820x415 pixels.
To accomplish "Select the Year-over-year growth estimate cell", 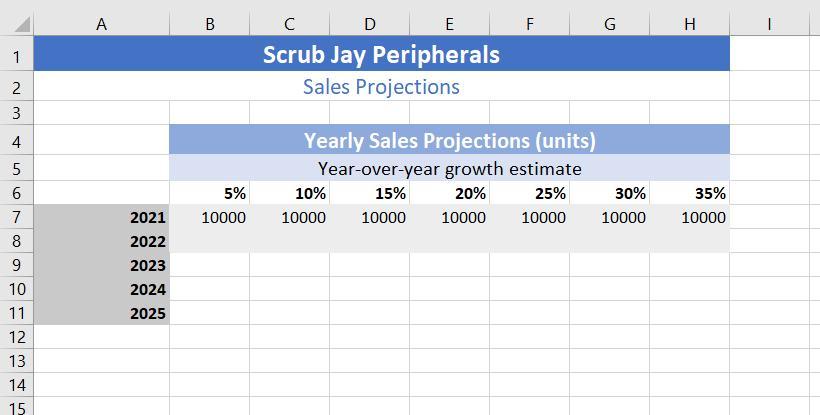I will pos(449,168).
